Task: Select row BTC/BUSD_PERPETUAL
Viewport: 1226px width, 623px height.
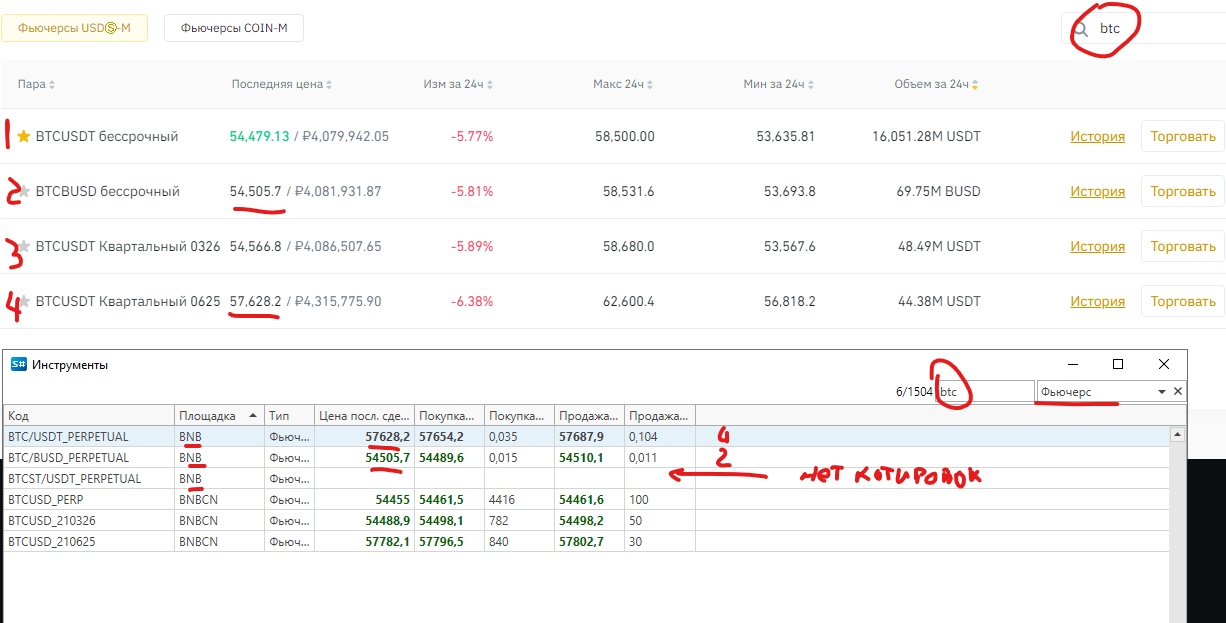Action: (586, 458)
